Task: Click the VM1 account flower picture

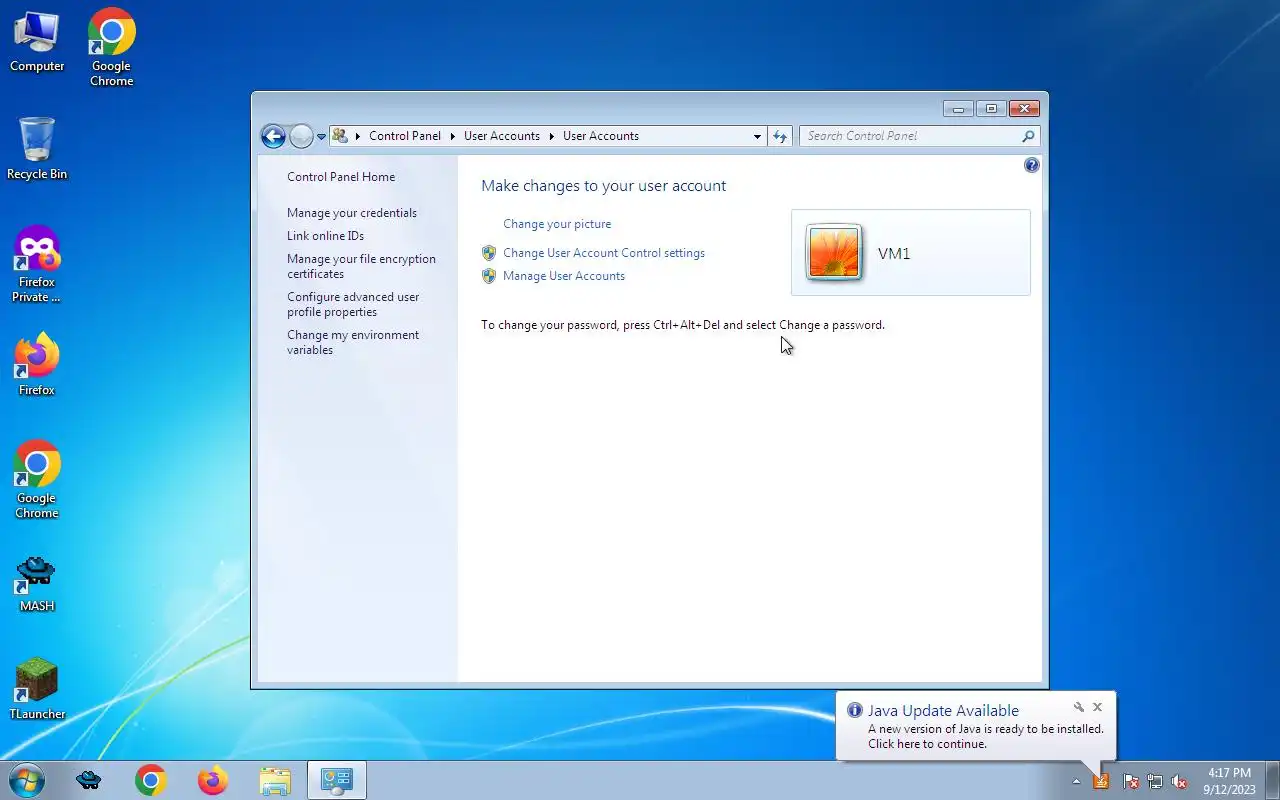Action: click(834, 252)
